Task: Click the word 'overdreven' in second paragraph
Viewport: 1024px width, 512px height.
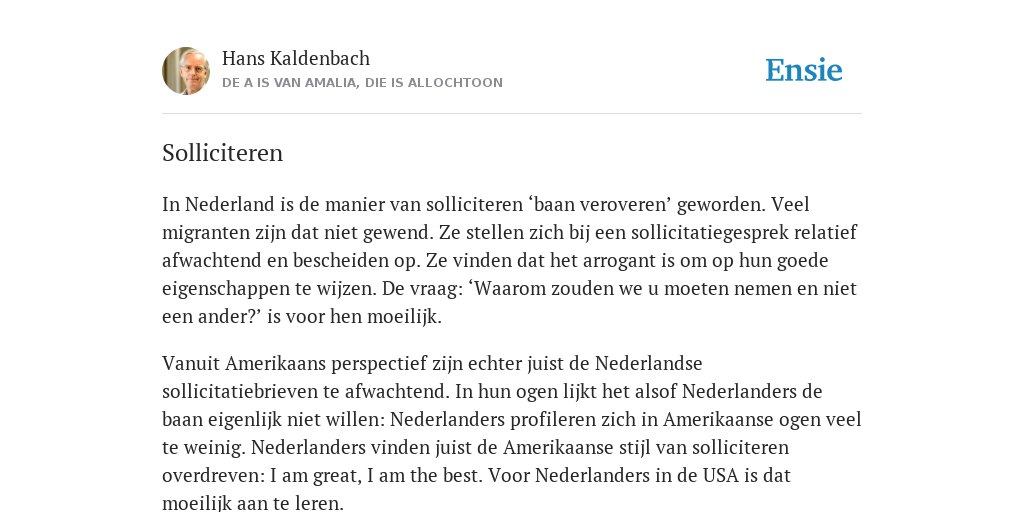Action: [x=214, y=475]
